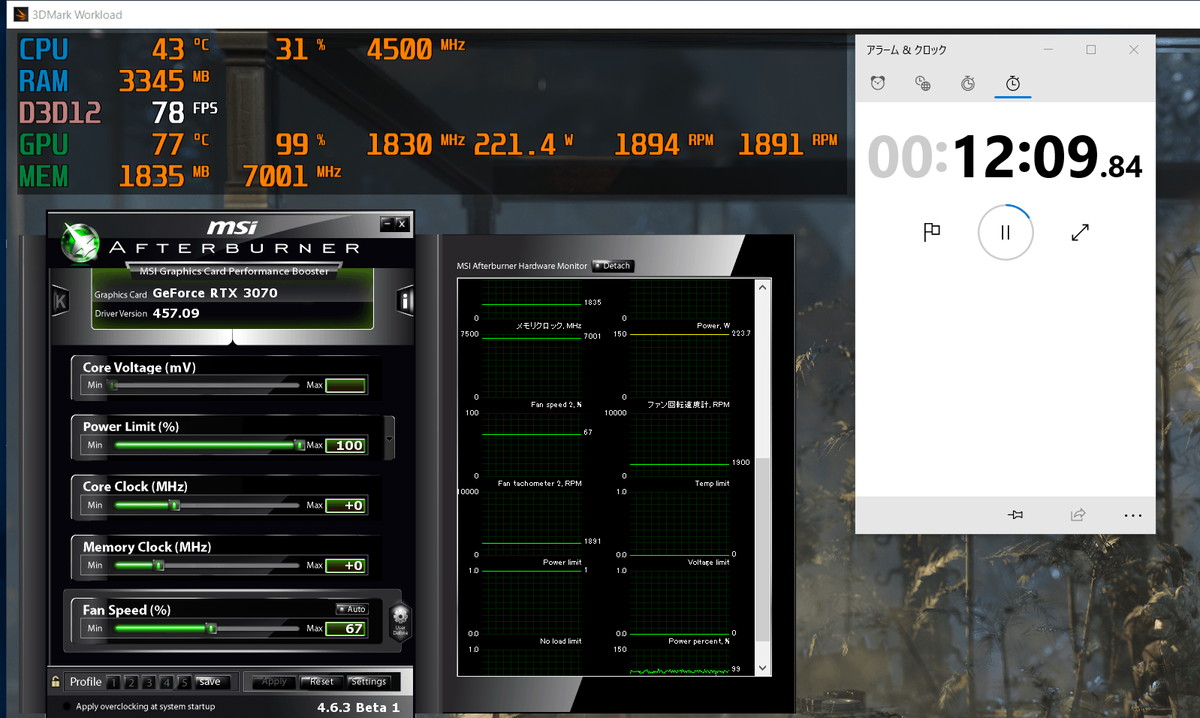The image size is (1200, 718).
Task: Open the Afterburner information i button
Action: click(x=405, y=300)
